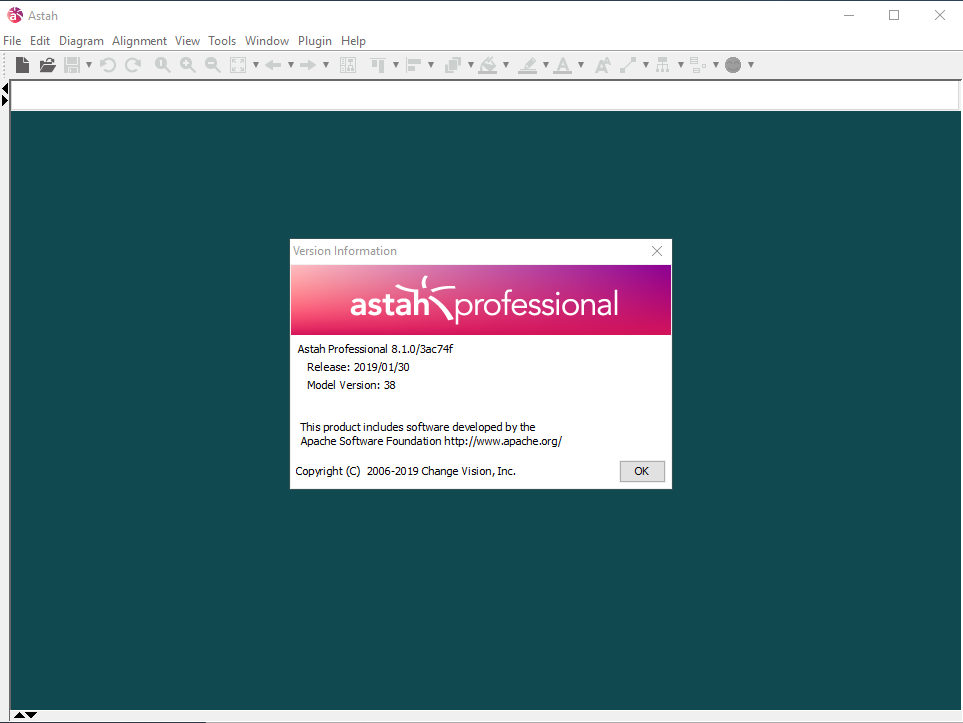
Task: Maximize the Astah window
Action: (x=894, y=15)
